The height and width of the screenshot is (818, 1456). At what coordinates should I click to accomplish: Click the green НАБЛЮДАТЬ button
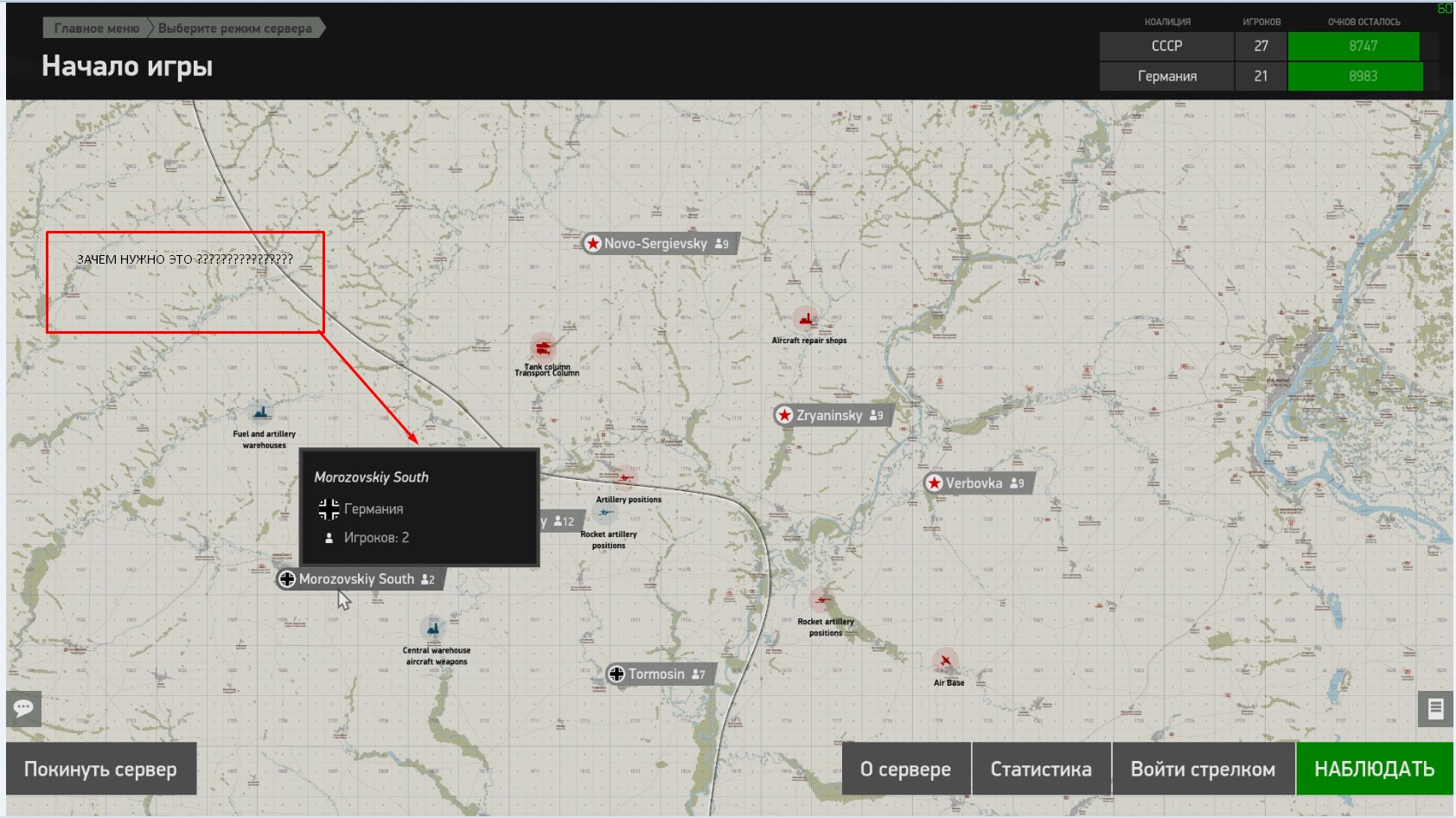click(1374, 769)
